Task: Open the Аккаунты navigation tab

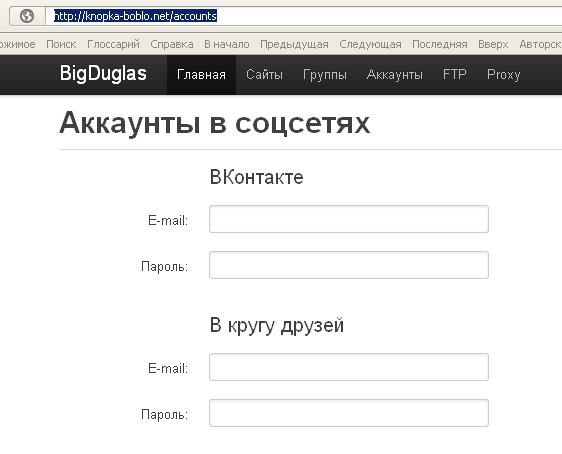Action: (395, 75)
